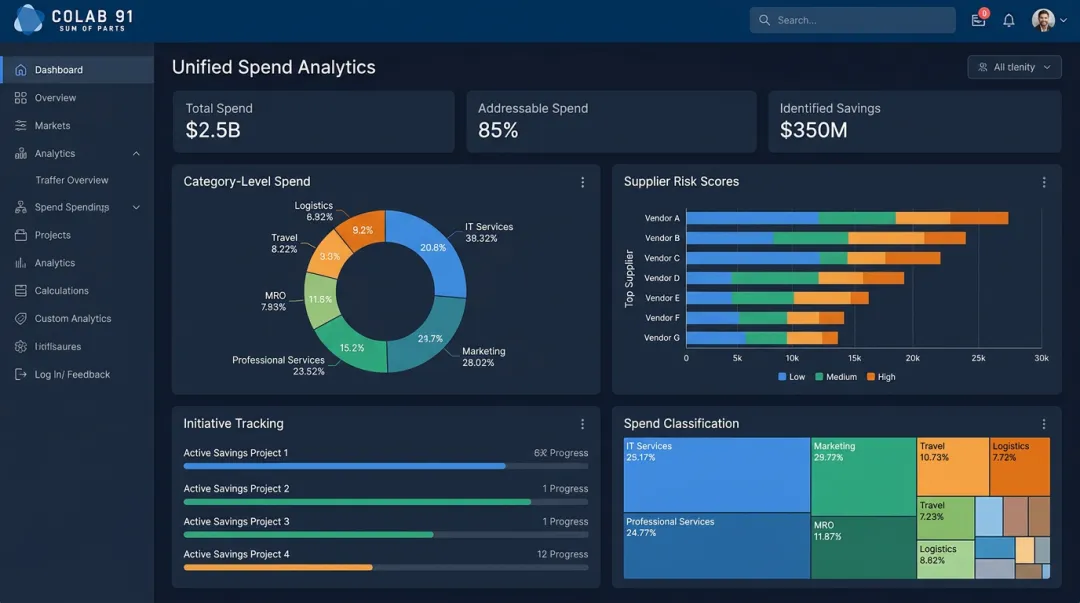Viewport: 1080px width, 603px height.
Task: Click the Overview grid icon
Action: (21, 98)
